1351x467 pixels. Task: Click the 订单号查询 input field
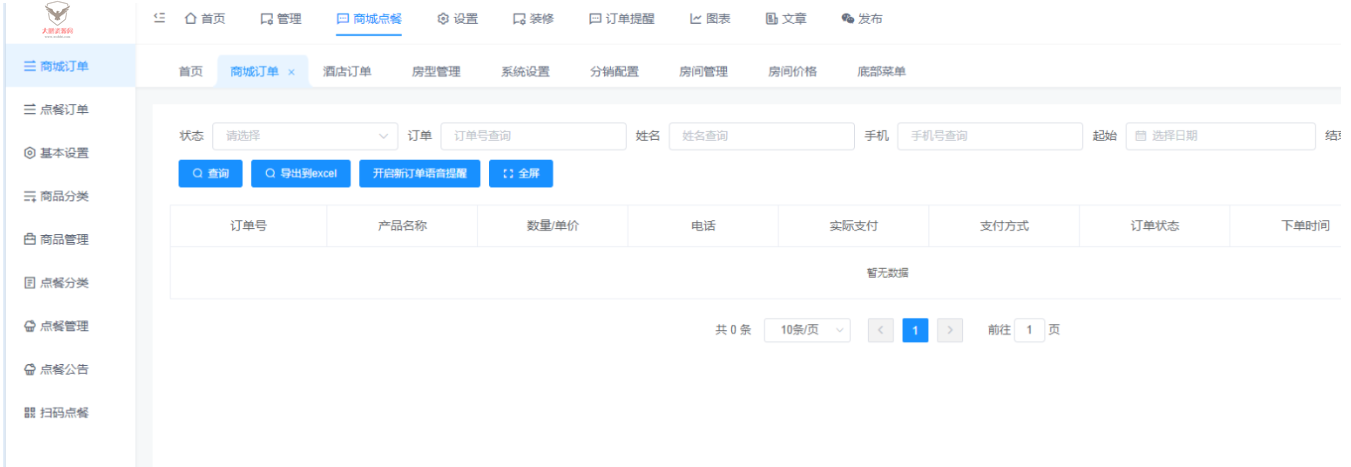click(x=533, y=136)
